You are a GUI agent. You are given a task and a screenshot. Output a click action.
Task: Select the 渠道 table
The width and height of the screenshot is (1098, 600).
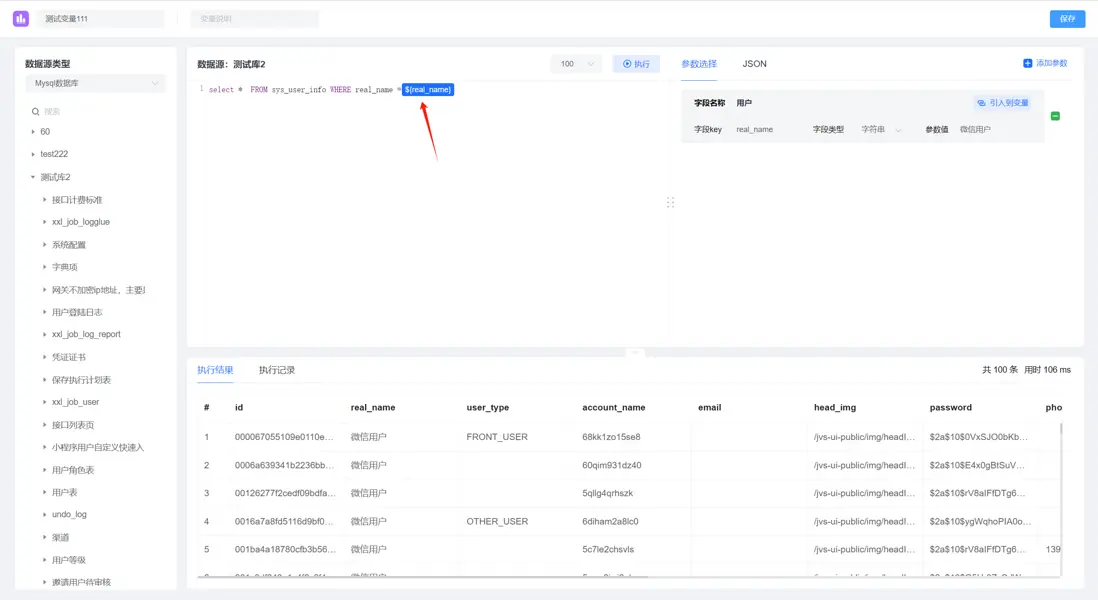pyautogui.click(x=60, y=538)
